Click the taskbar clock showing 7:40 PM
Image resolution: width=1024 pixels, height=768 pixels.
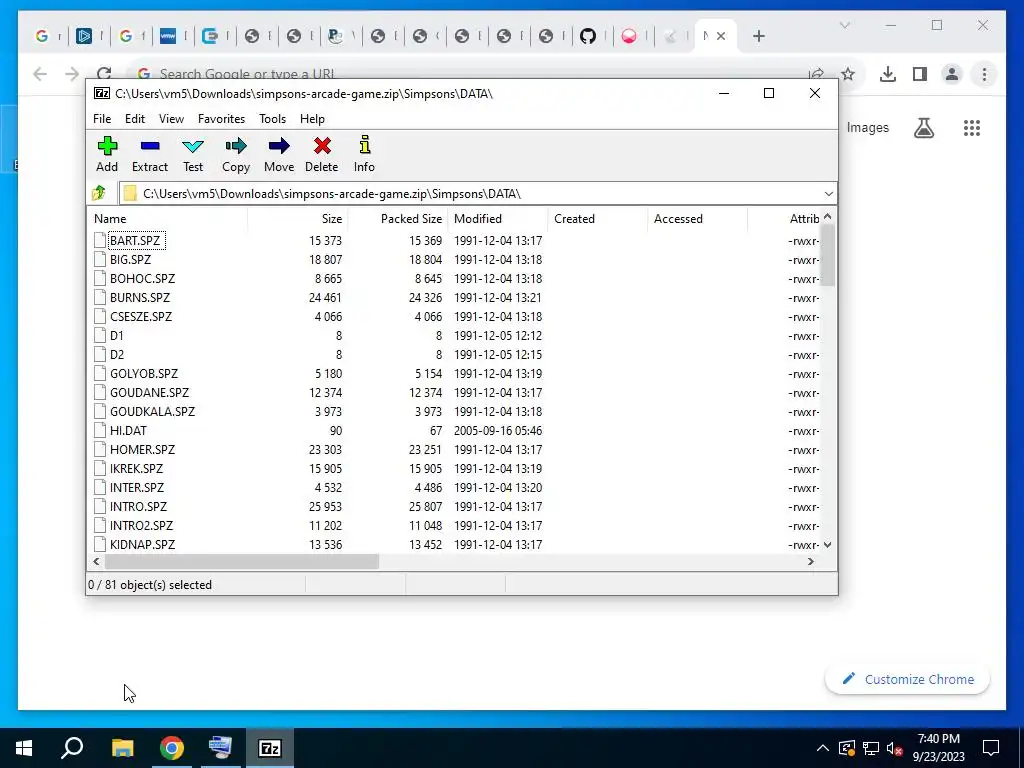click(938, 748)
